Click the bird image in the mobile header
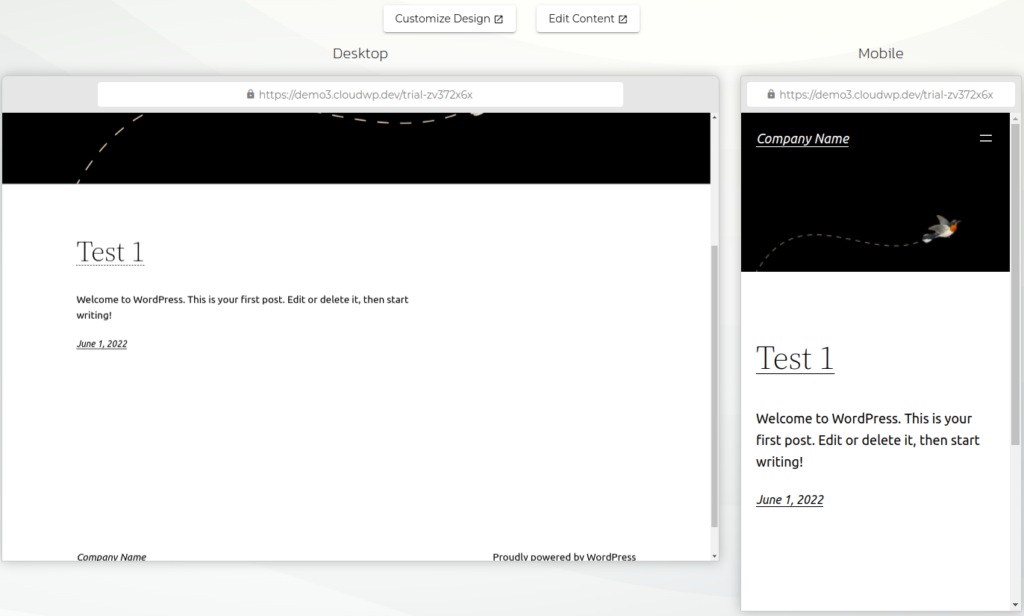 (943, 228)
